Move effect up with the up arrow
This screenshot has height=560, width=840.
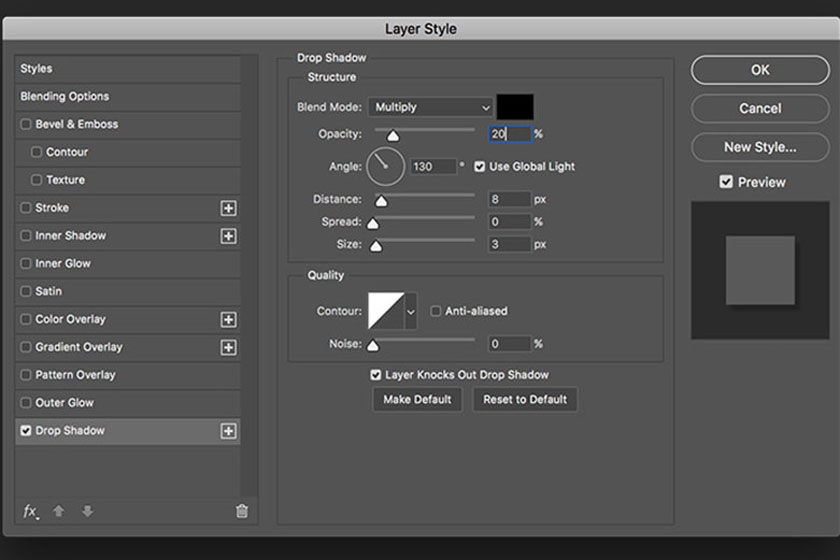[x=59, y=511]
